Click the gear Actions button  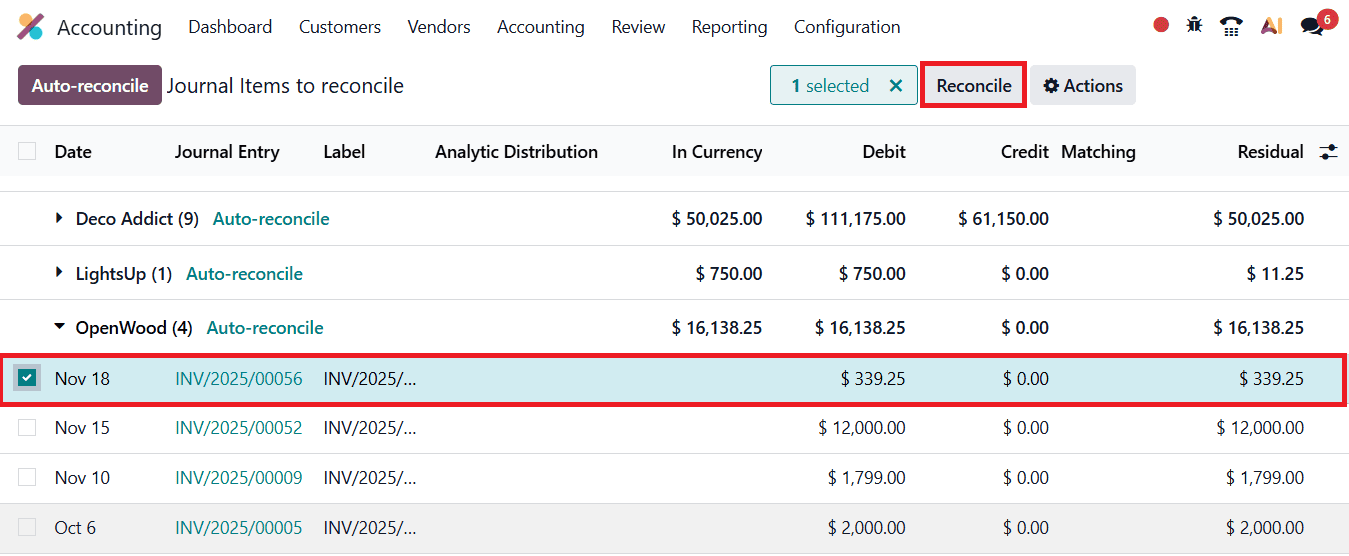point(1083,86)
